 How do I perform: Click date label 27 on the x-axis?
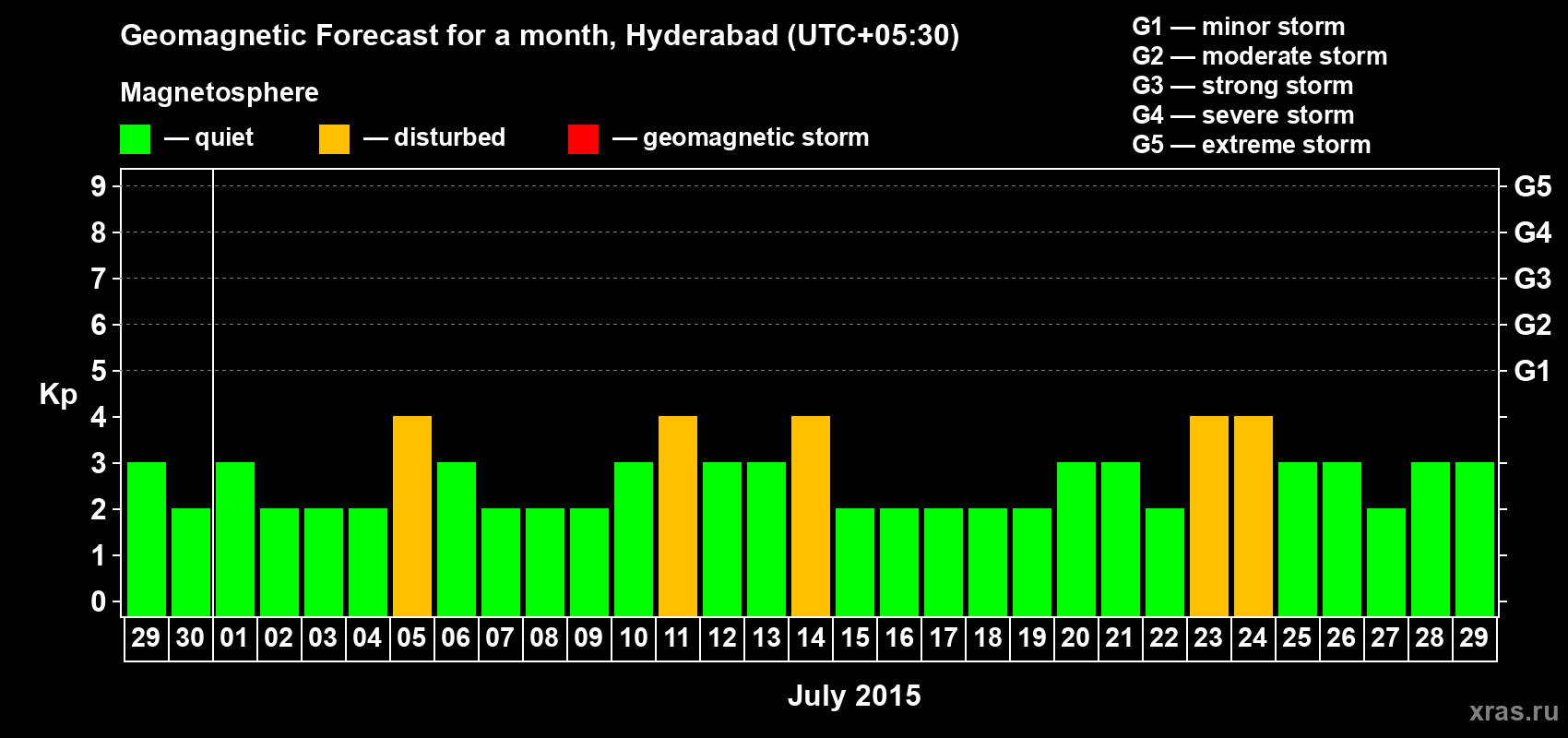[1385, 638]
